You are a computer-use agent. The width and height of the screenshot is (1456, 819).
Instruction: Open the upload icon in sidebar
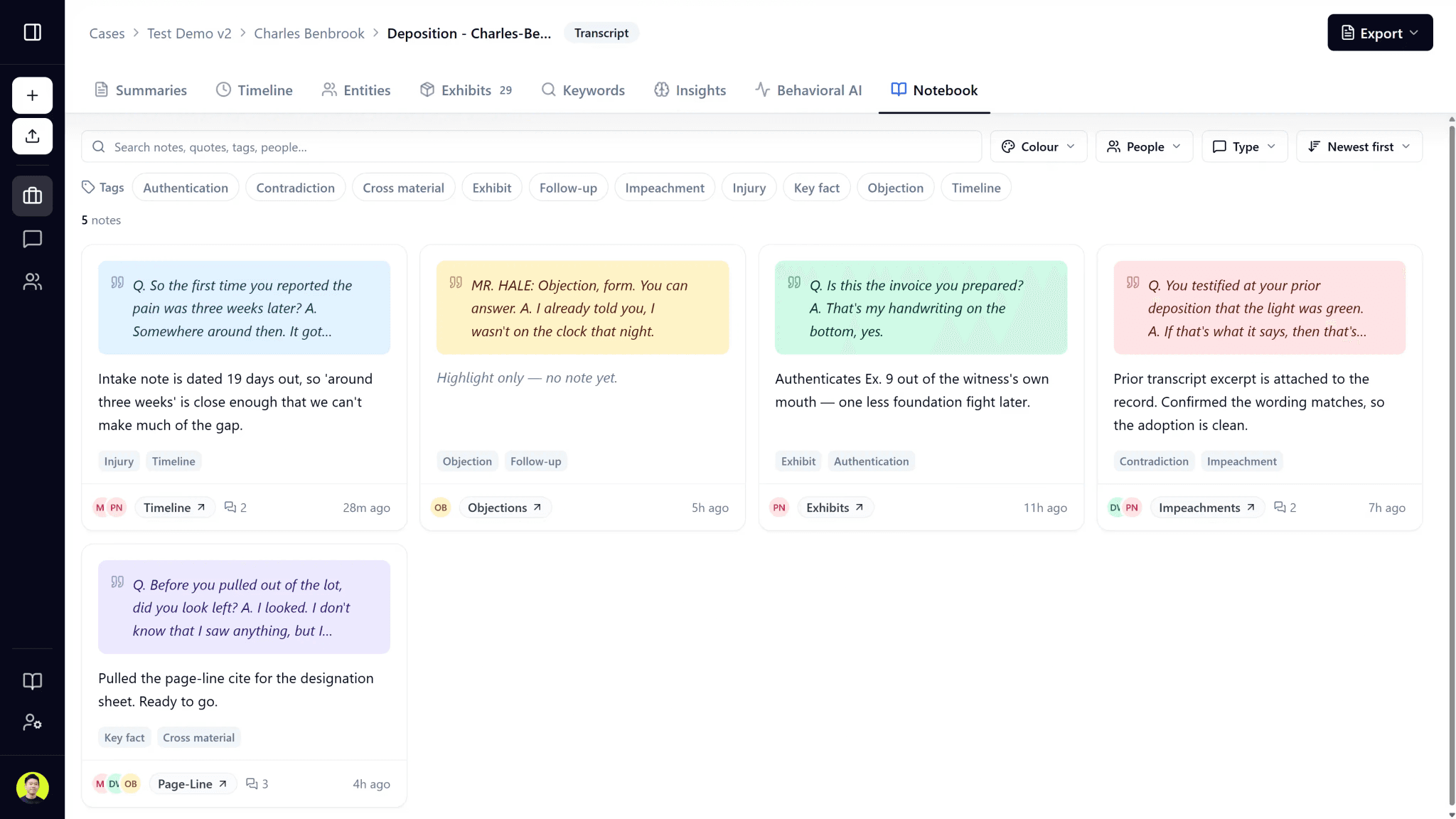32,136
